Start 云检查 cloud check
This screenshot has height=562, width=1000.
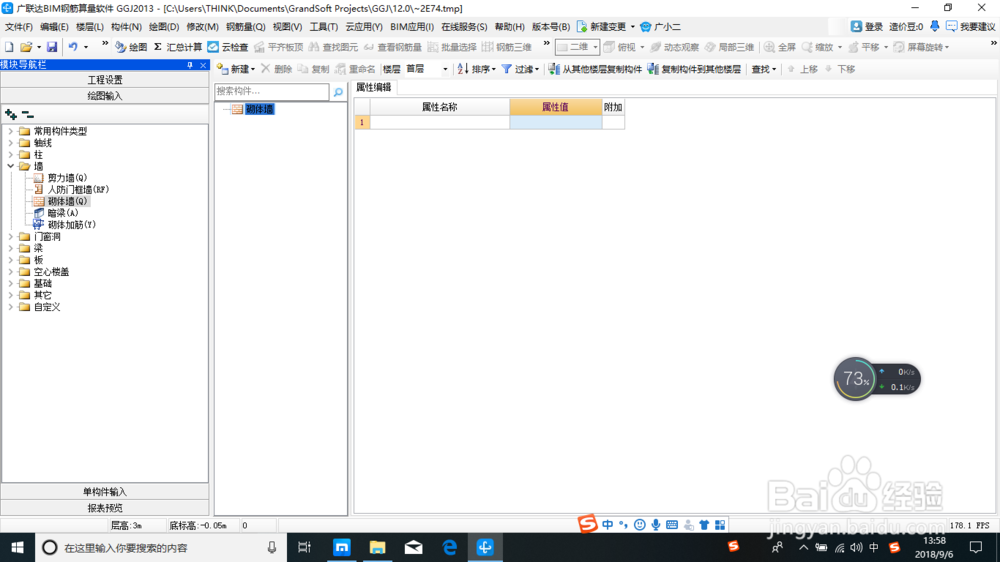pos(228,47)
